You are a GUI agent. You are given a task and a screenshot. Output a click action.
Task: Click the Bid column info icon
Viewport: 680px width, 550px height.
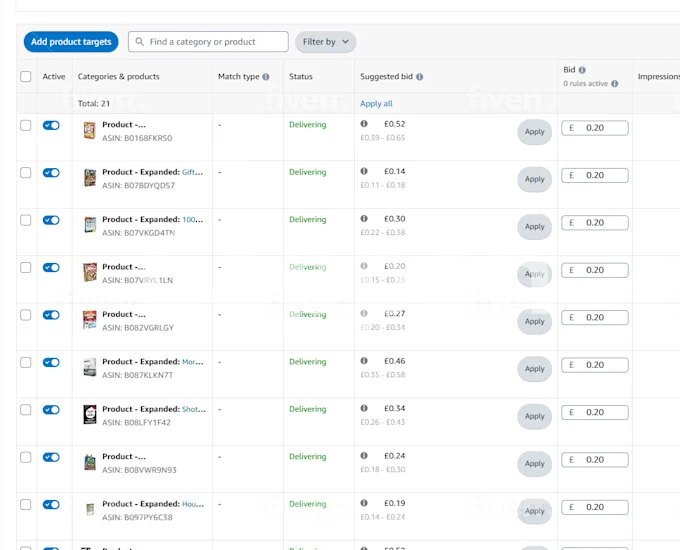(x=582, y=70)
